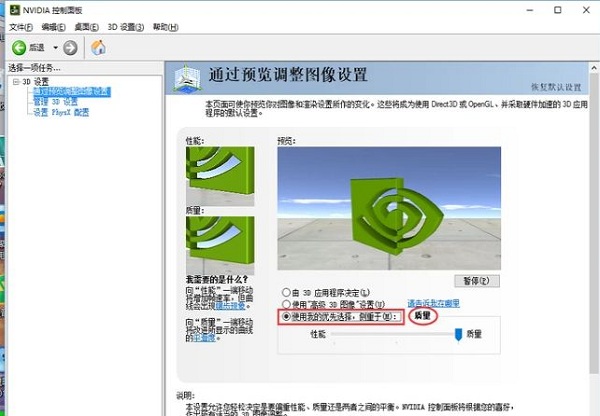Collapse the 3D 设置 tree node
The width and height of the screenshot is (600, 416).
point(16,82)
